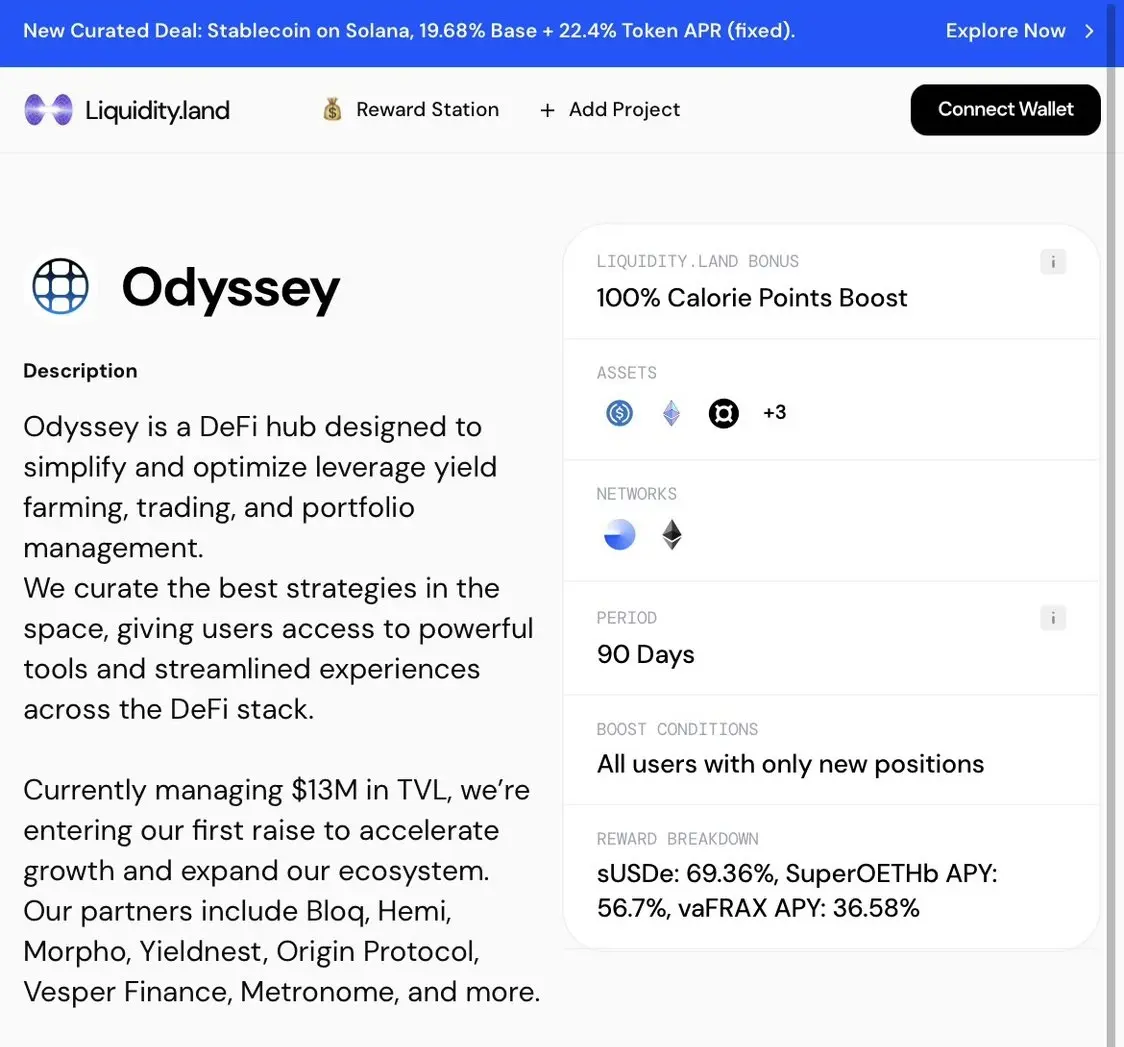Open the info icon beside Period
Screen dimensions: 1124x1047
pyautogui.click(x=1052, y=618)
